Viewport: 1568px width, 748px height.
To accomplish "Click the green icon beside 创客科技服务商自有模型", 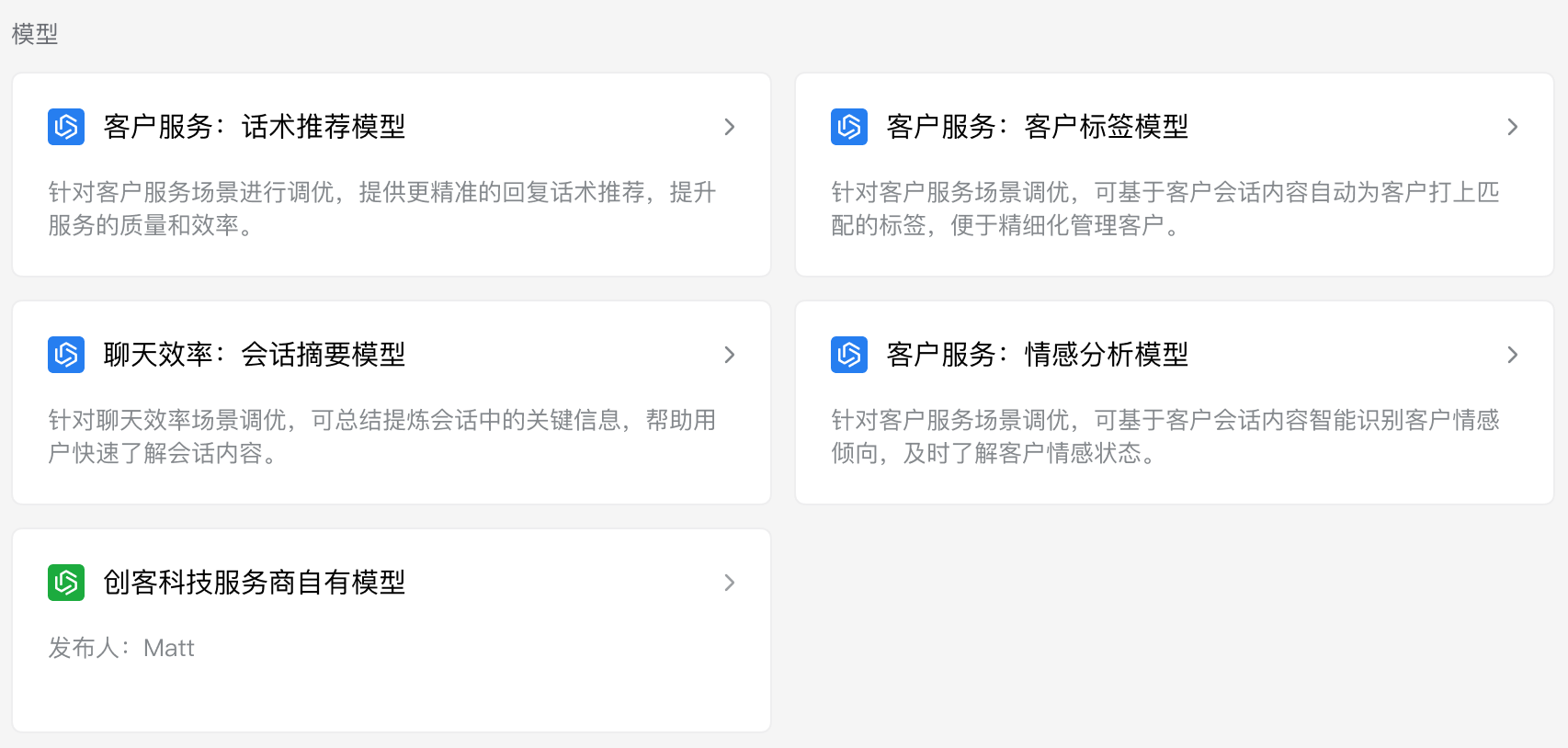I will (x=66, y=583).
